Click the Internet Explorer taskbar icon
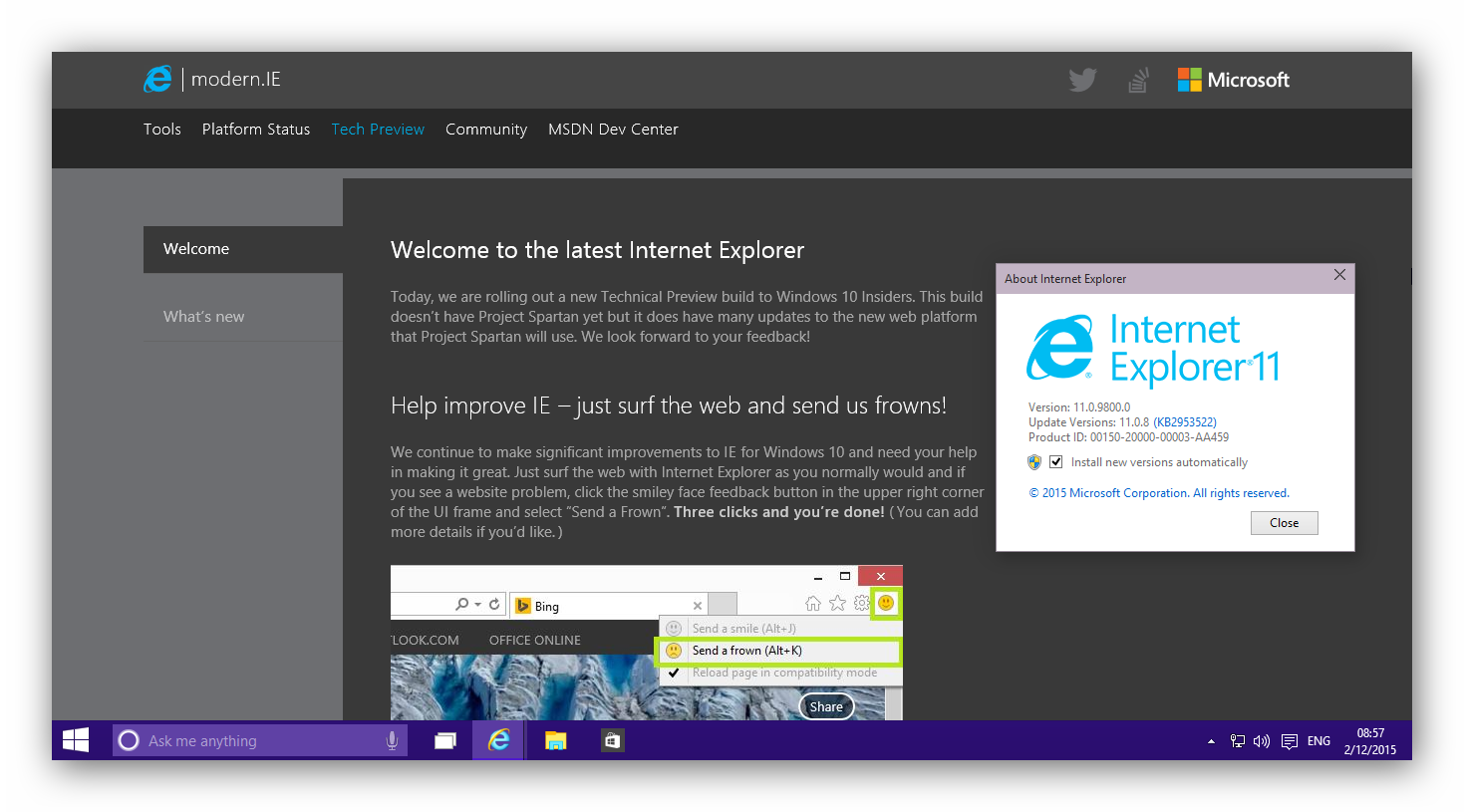1464x812 pixels. click(x=499, y=740)
